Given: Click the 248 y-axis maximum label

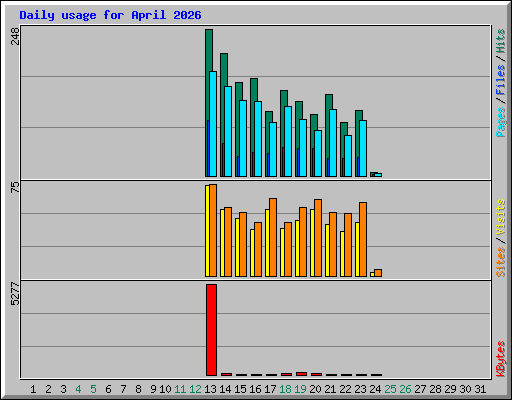Looking at the screenshot, I should (x=15, y=36).
